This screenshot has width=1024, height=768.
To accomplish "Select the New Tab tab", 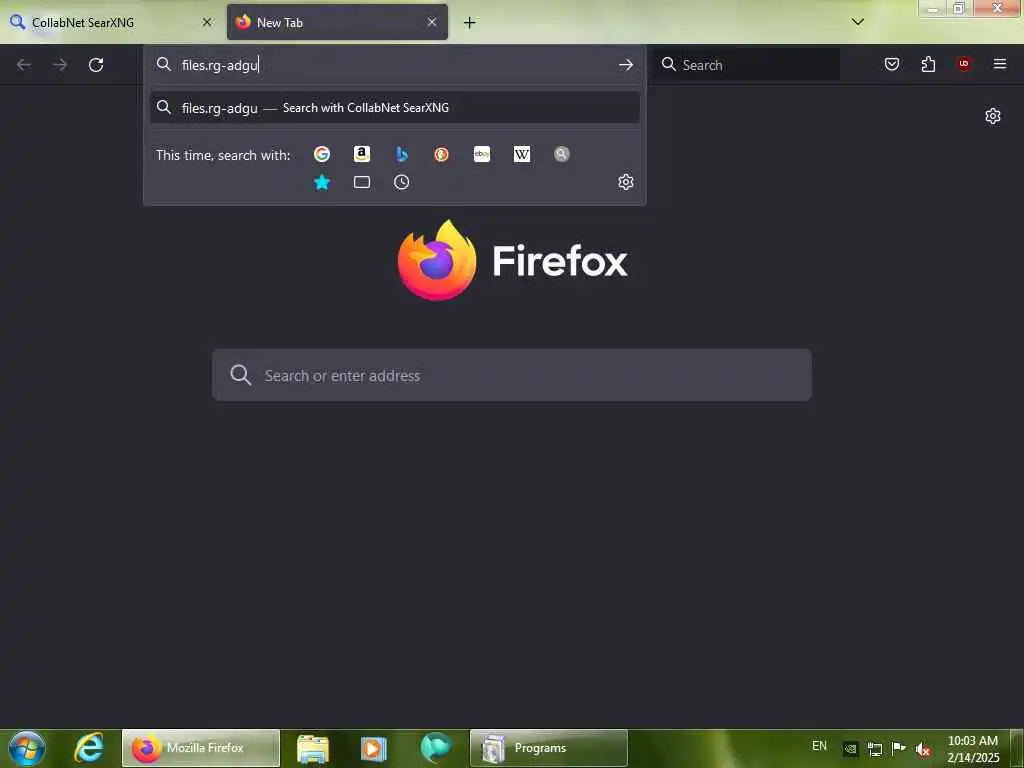I will click(337, 22).
